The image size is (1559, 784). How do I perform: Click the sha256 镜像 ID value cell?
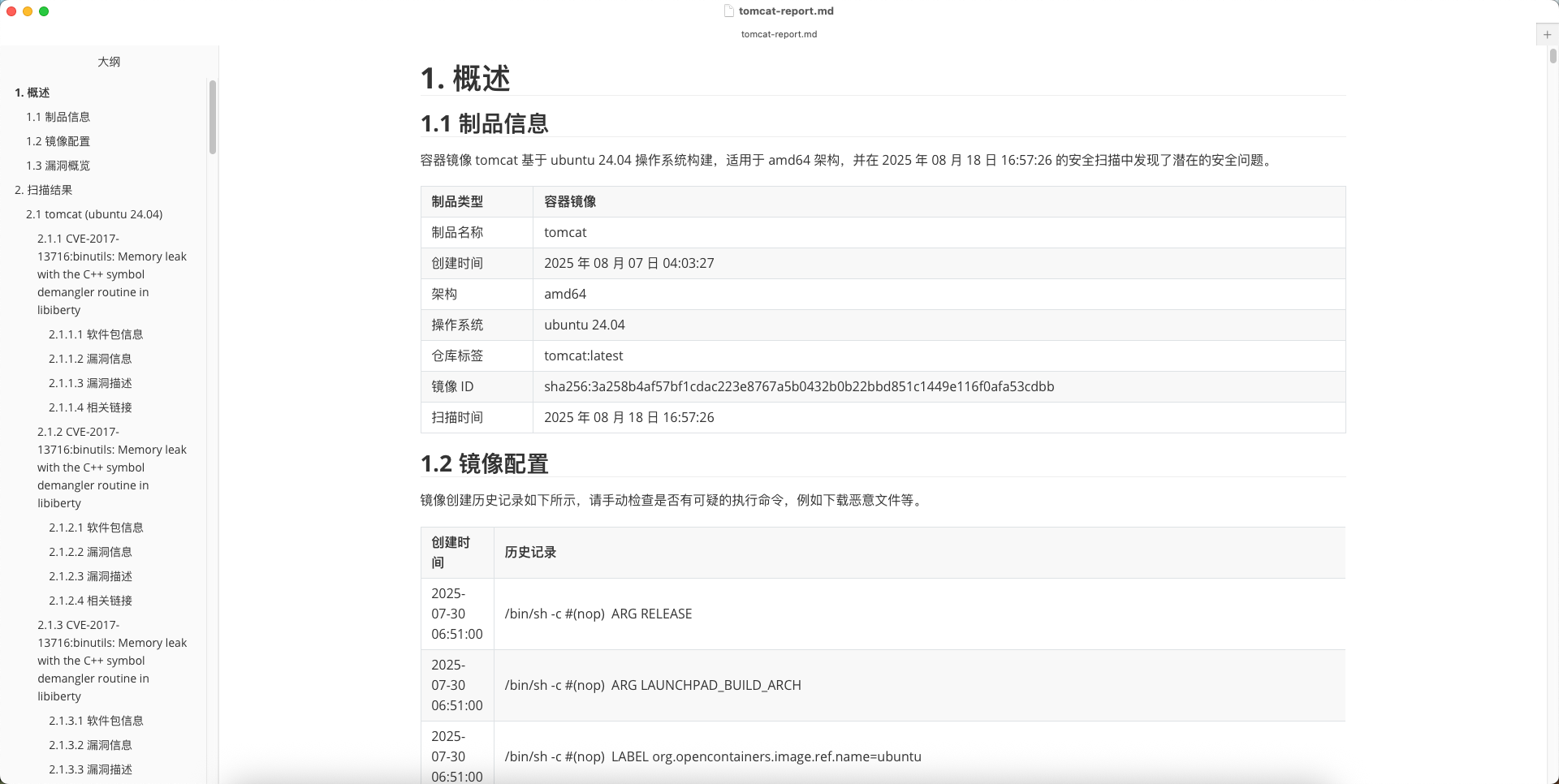(x=799, y=387)
